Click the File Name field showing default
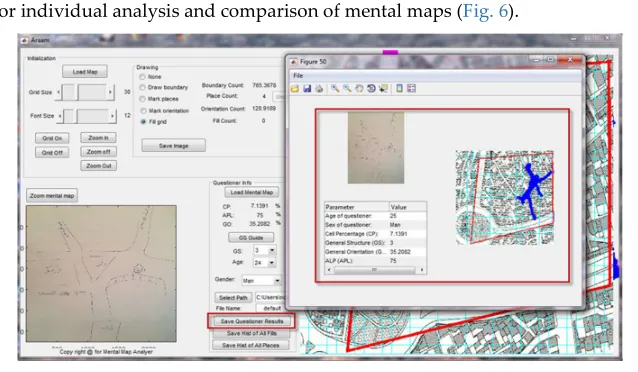This screenshot has width=638, height=372. click(270, 308)
